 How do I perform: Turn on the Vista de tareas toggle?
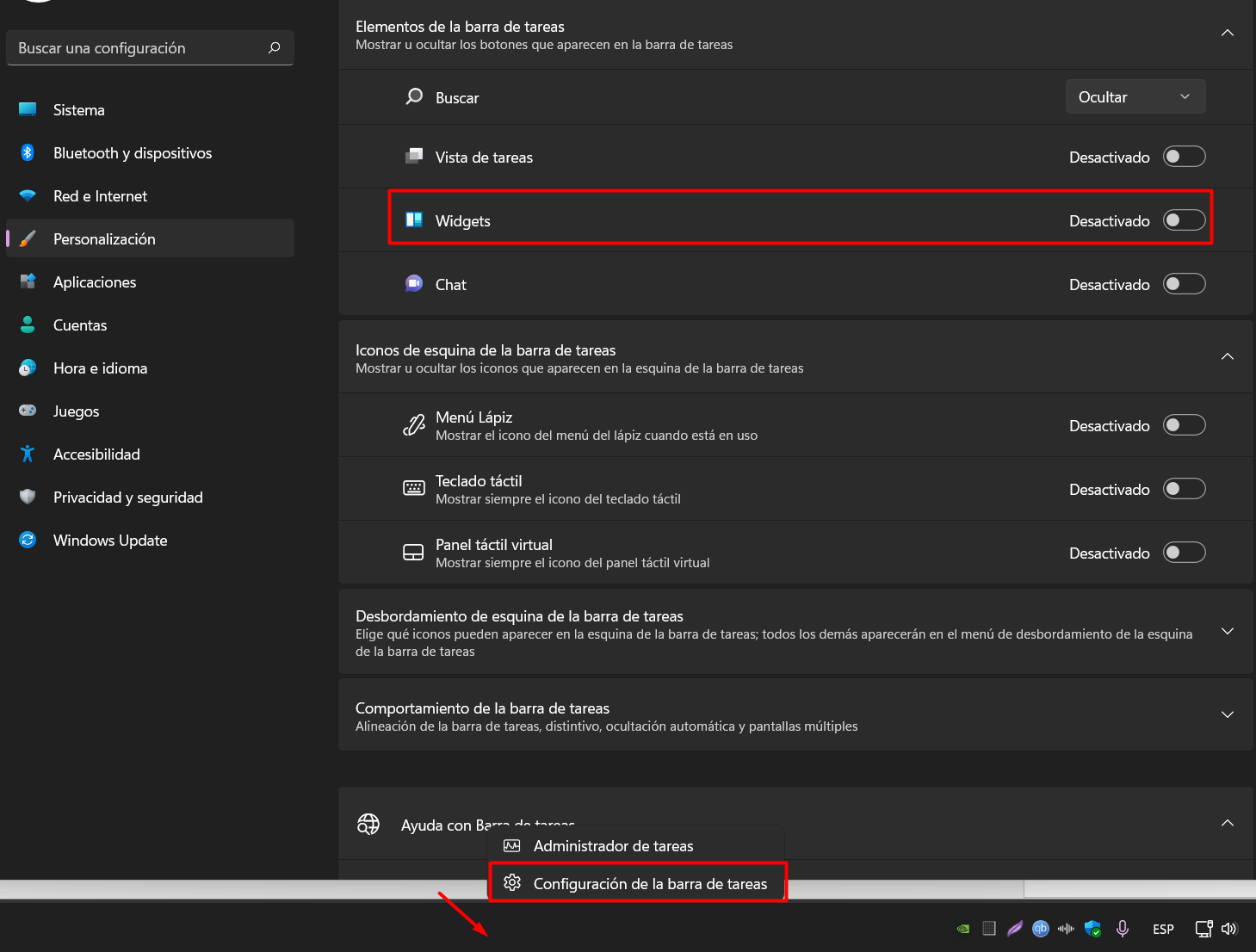(x=1184, y=157)
